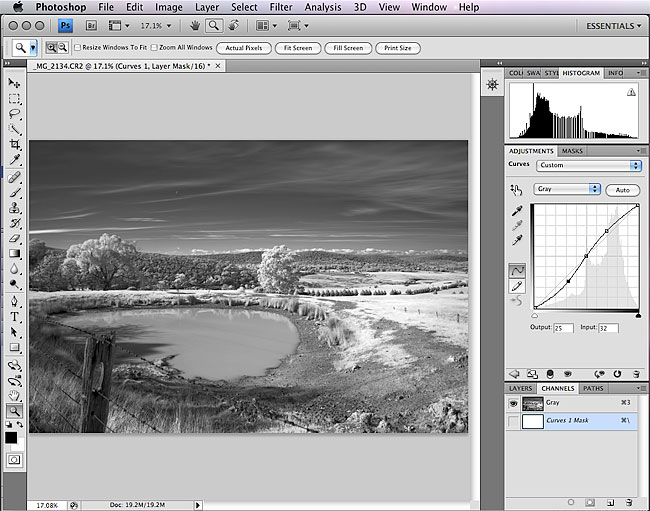Launch Bridge from the application bar
The height and width of the screenshot is (511, 650).
coord(91,24)
